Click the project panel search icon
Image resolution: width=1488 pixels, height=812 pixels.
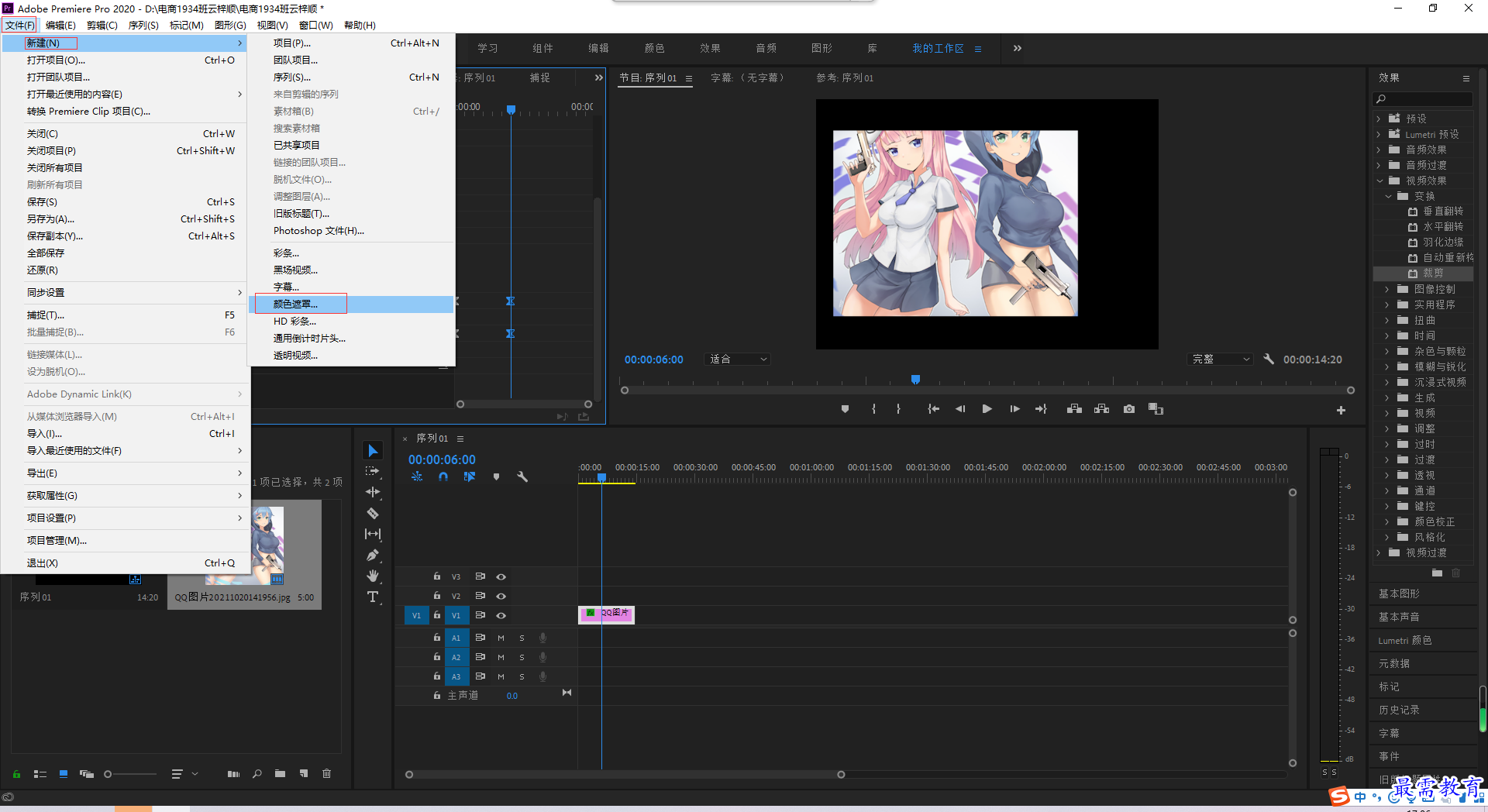[257, 773]
